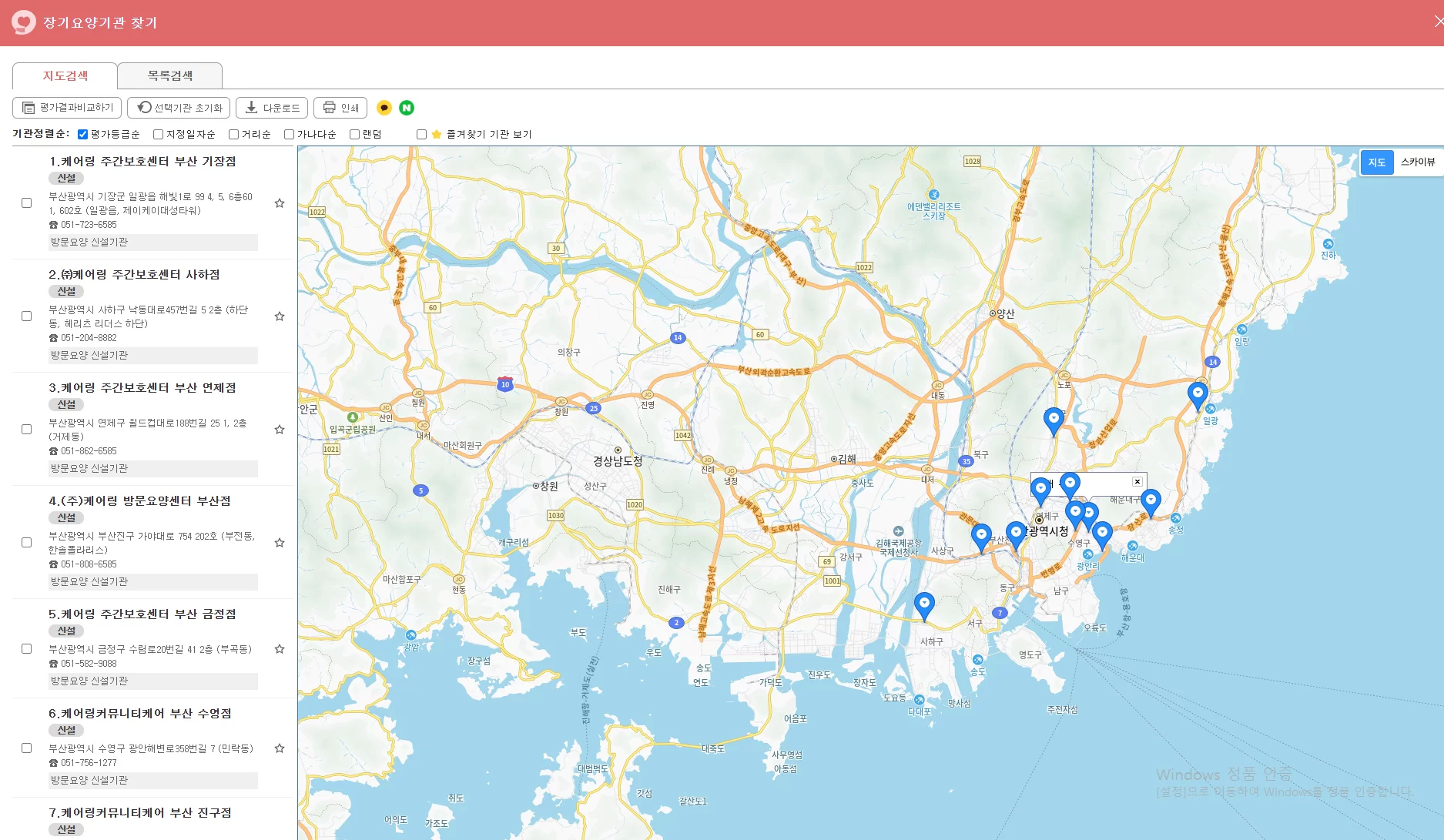Click the map marker above 사하구
This screenshot has width=1444, height=840.
tap(924, 605)
